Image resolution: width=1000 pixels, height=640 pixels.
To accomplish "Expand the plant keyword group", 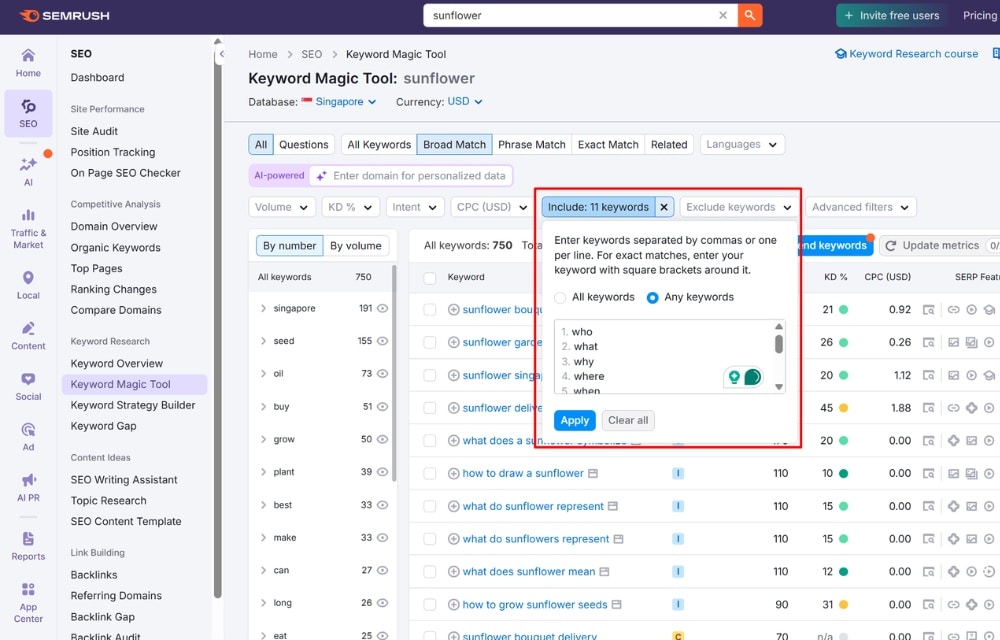I will coord(263,472).
